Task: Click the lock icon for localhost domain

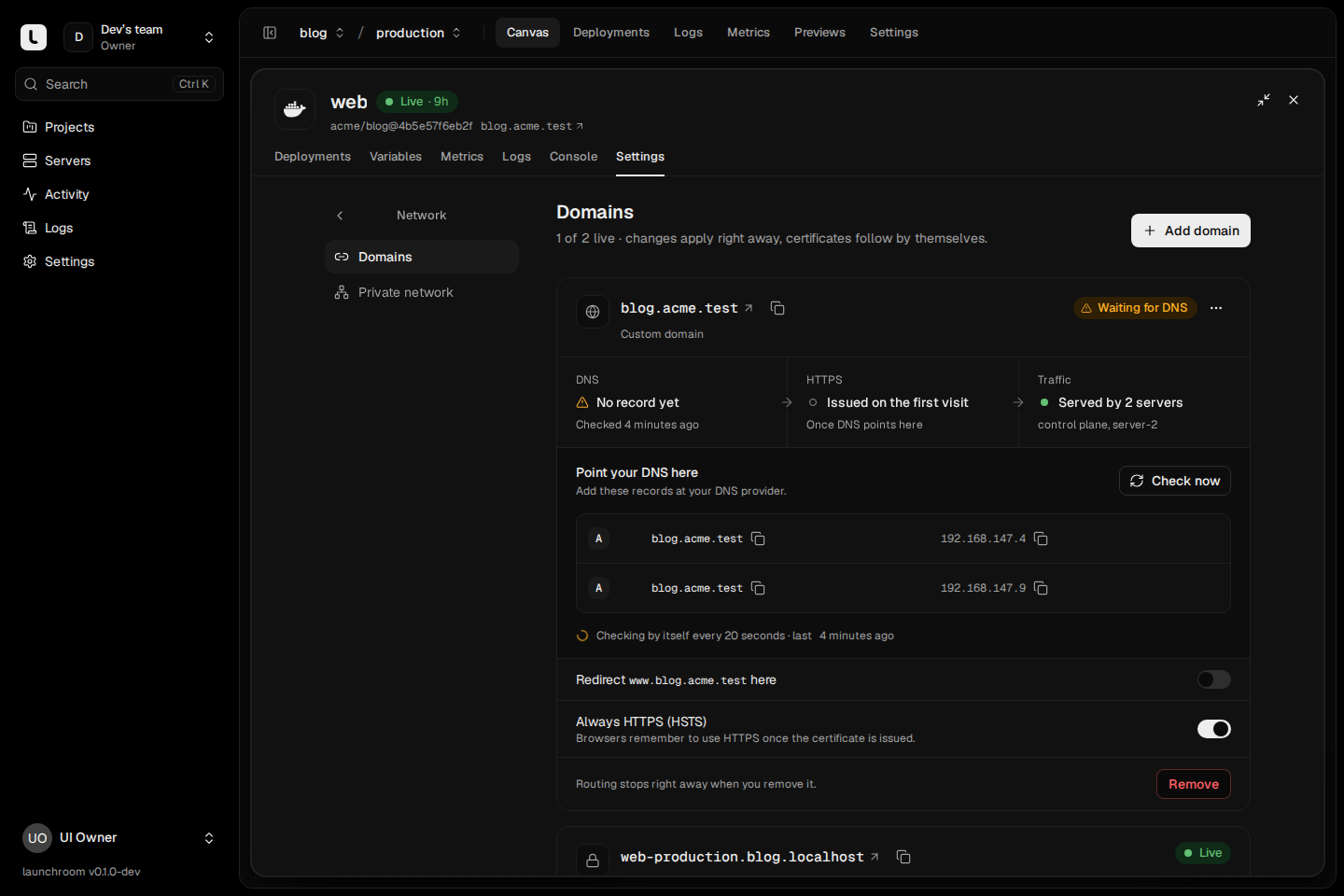Action: tap(593, 861)
